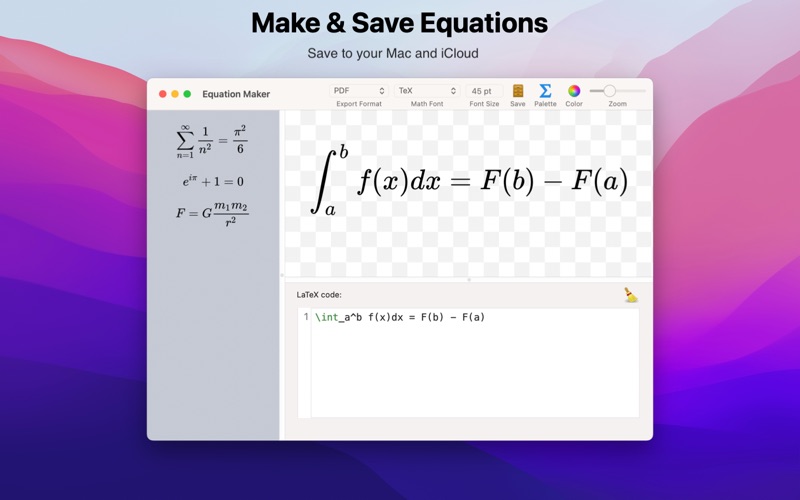The height and width of the screenshot is (500, 800).
Task: Click the yellow minimize window button
Action: pyautogui.click(x=175, y=94)
